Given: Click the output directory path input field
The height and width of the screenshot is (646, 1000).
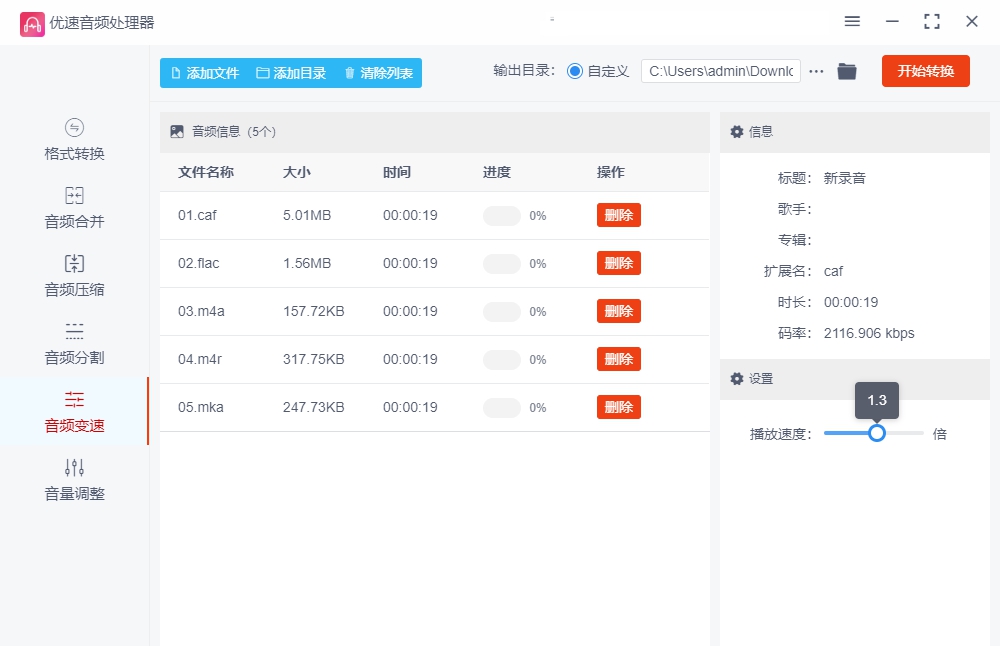Looking at the screenshot, I should click(x=720, y=71).
